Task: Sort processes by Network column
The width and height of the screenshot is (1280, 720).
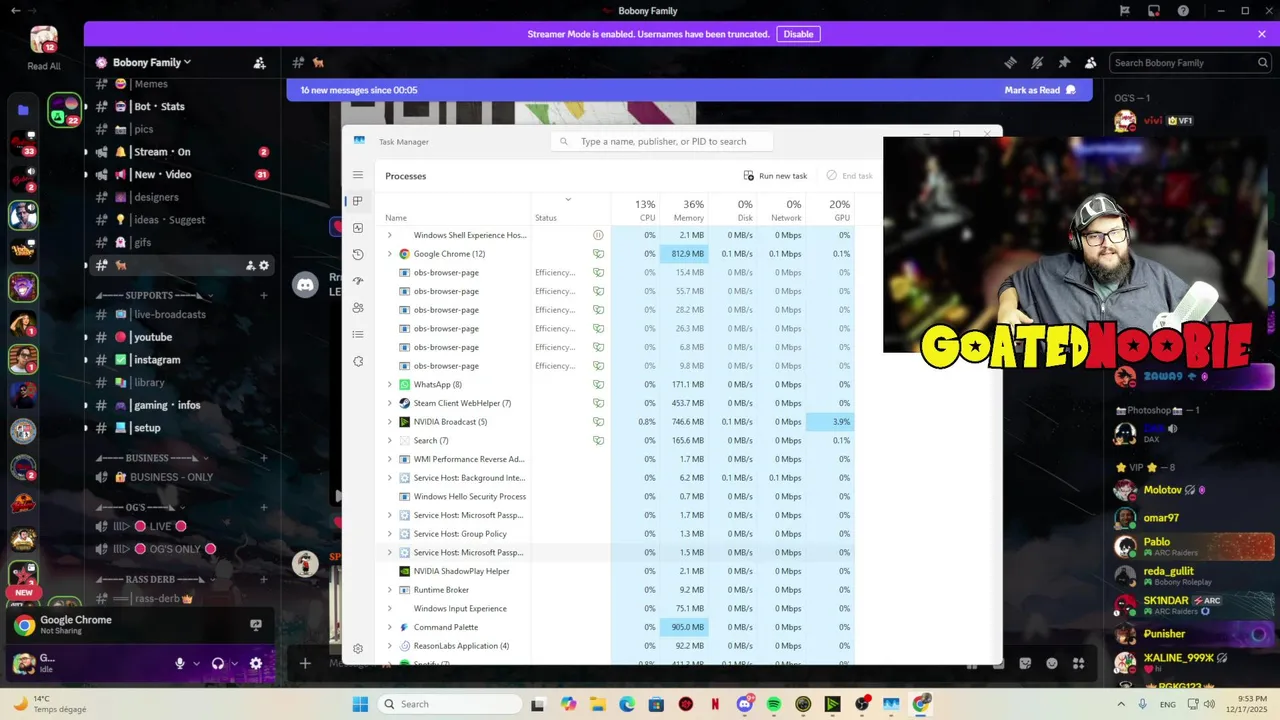Action: tap(780, 210)
